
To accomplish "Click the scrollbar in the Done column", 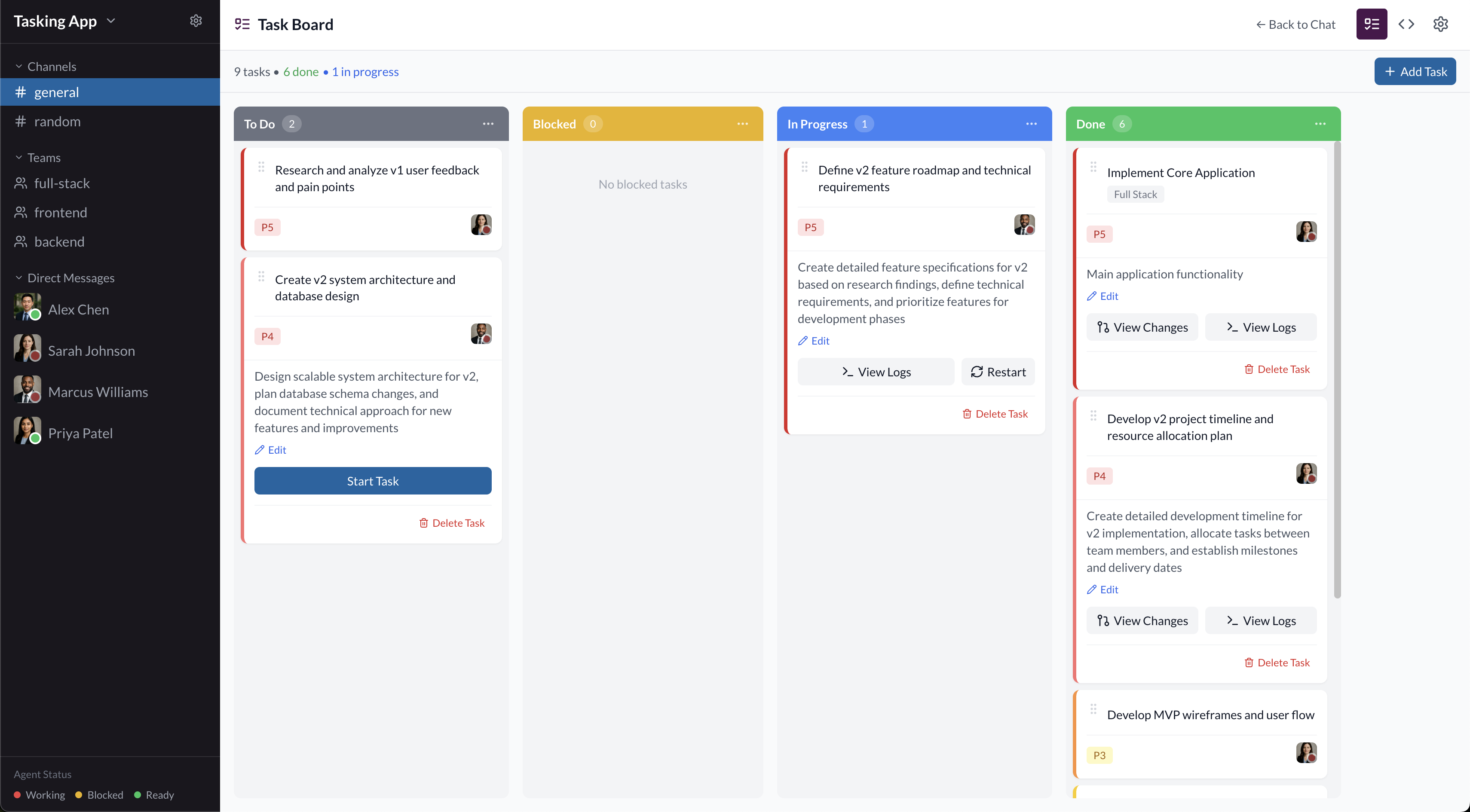I will click(x=1338, y=371).
